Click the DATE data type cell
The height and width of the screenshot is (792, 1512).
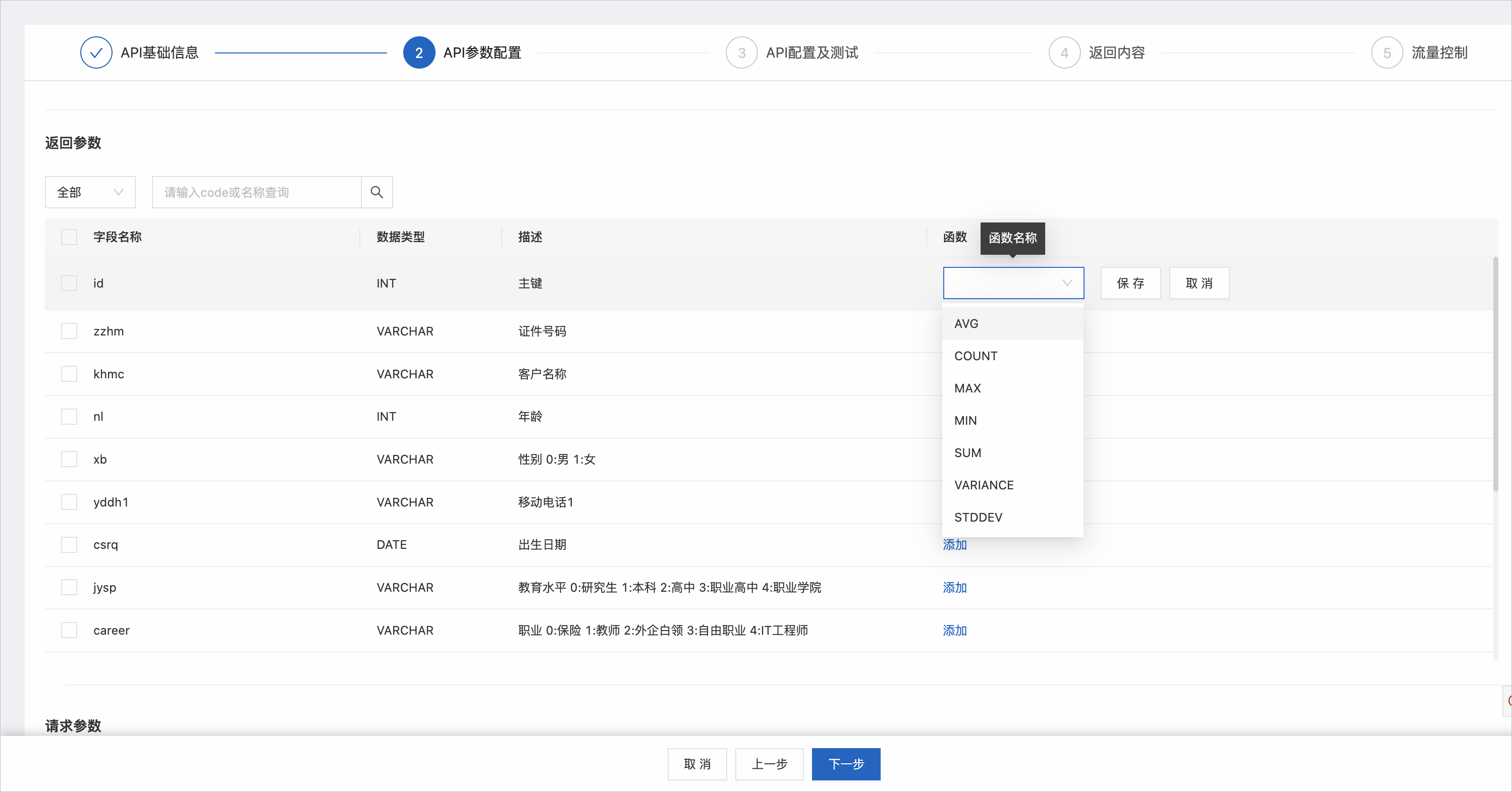[392, 544]
